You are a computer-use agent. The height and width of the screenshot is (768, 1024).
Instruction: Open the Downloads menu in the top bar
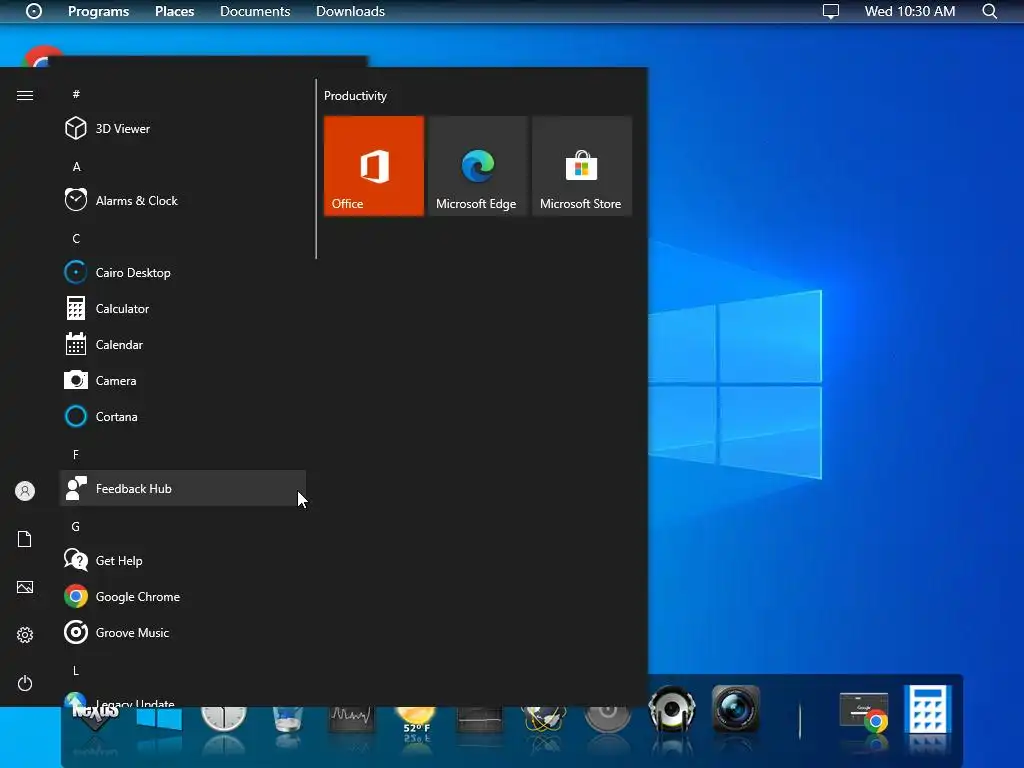point(351,11)
